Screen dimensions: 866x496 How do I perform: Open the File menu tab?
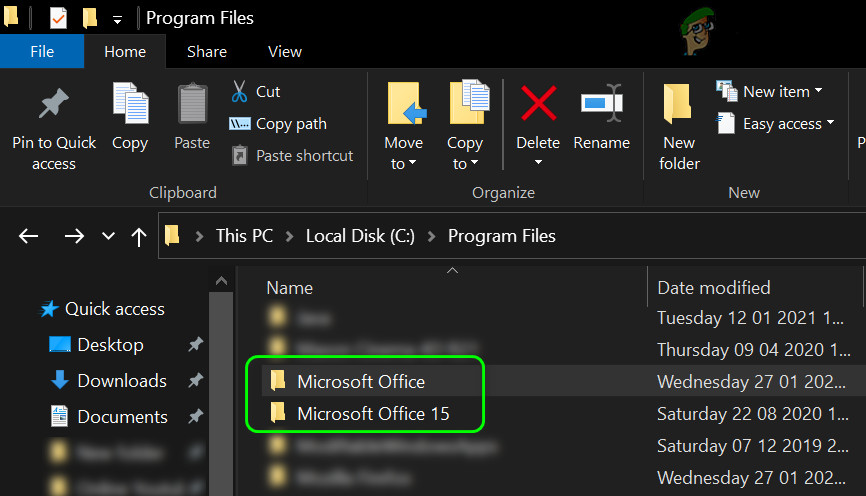click(42, 51)
